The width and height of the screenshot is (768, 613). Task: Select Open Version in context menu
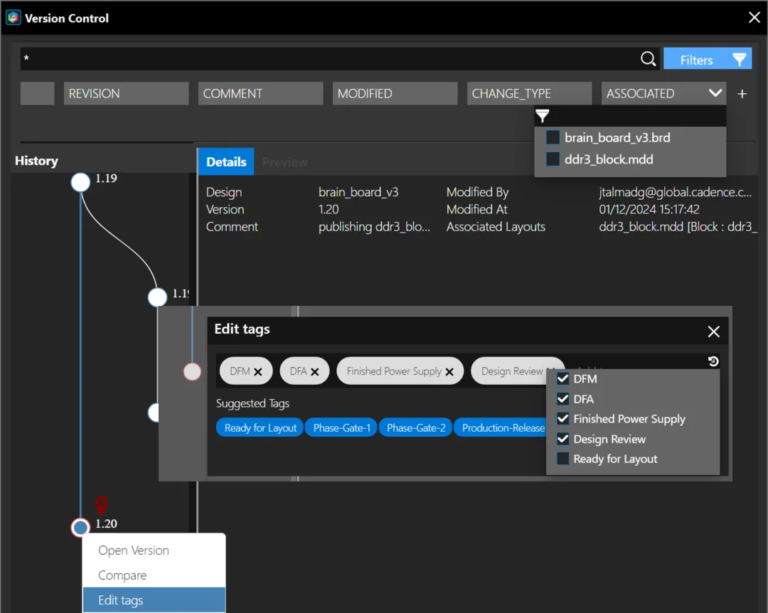pos(133,550)
